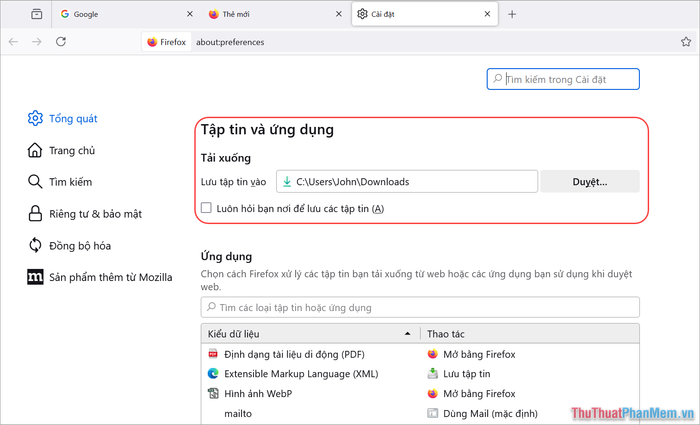Switch to the Thẻ mới tab
700x425 pixels.
point(276,14)
